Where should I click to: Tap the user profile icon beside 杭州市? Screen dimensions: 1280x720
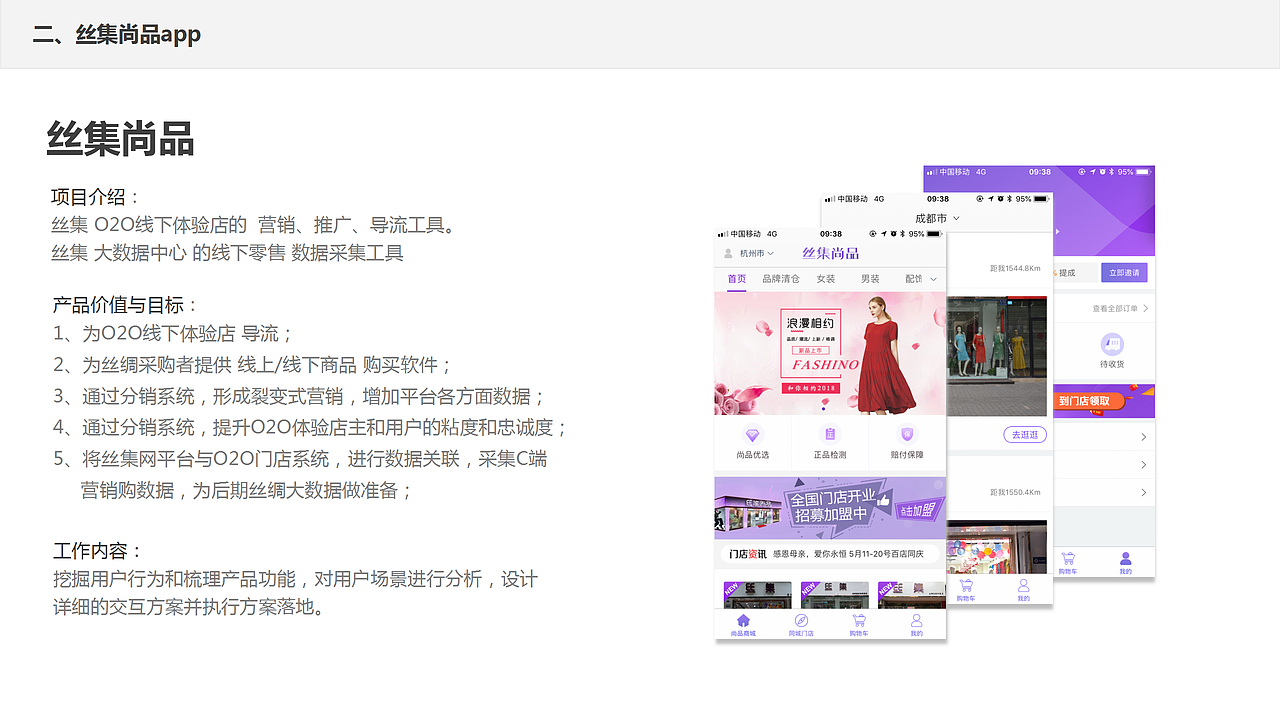pos(728,254)
